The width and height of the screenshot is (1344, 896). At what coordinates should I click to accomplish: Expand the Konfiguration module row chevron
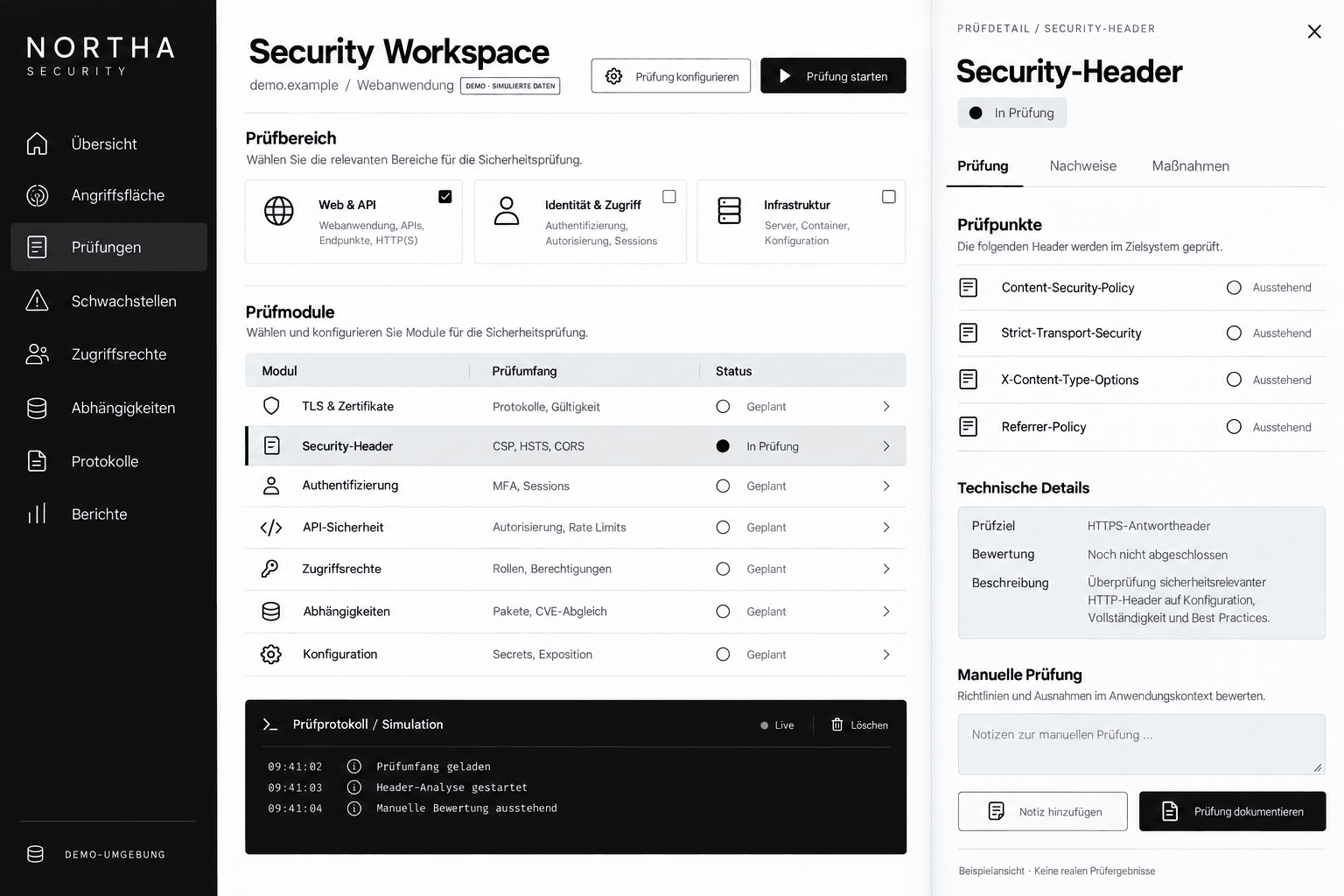pos(886,654)
